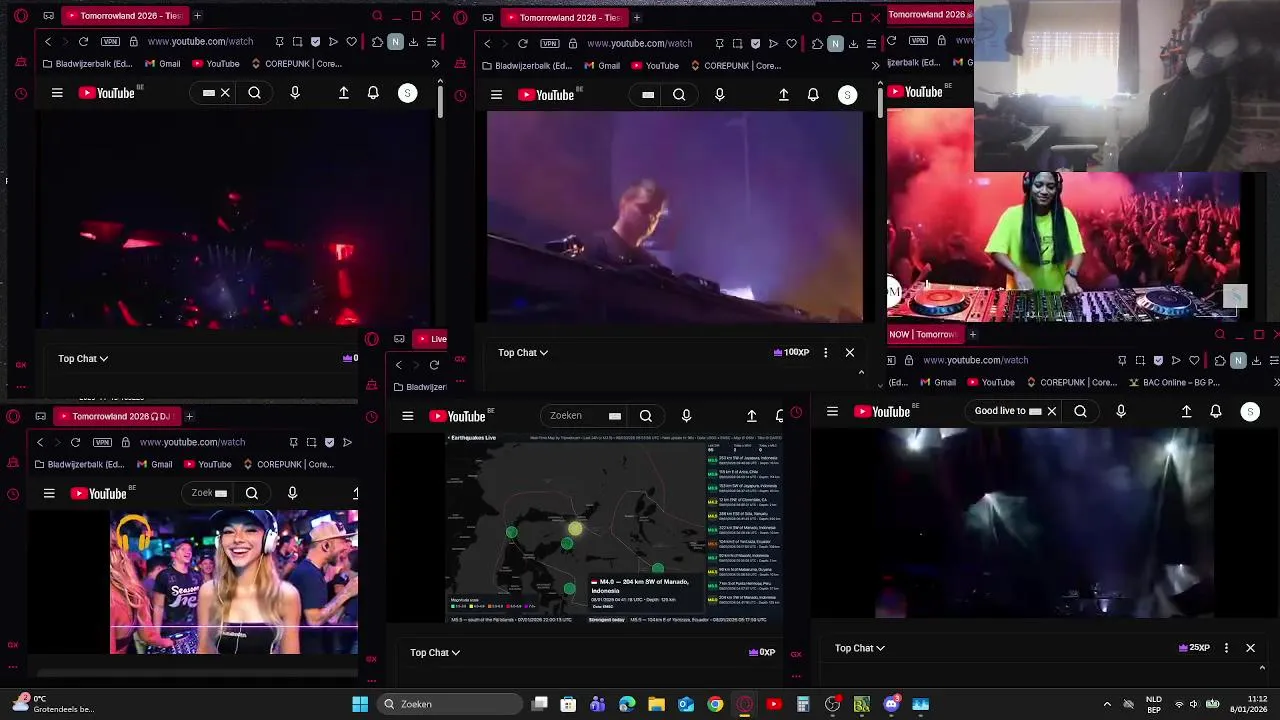The width and height of the screenshot is (1280, 720).
Task: Open Gmail bookmark in top-left window
Action: (x=163, y=64)
